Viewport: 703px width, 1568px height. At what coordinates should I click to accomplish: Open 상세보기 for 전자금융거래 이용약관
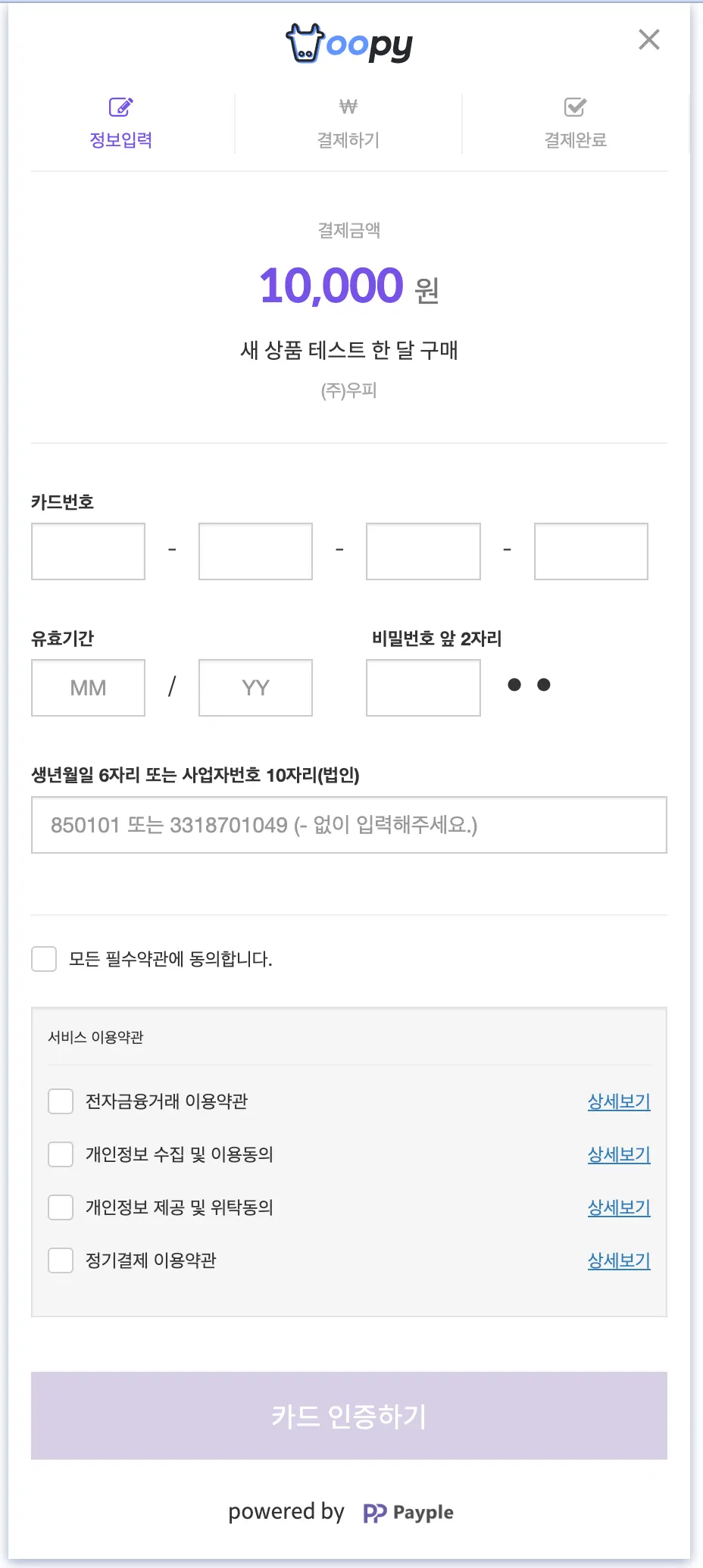(619, 1101)
